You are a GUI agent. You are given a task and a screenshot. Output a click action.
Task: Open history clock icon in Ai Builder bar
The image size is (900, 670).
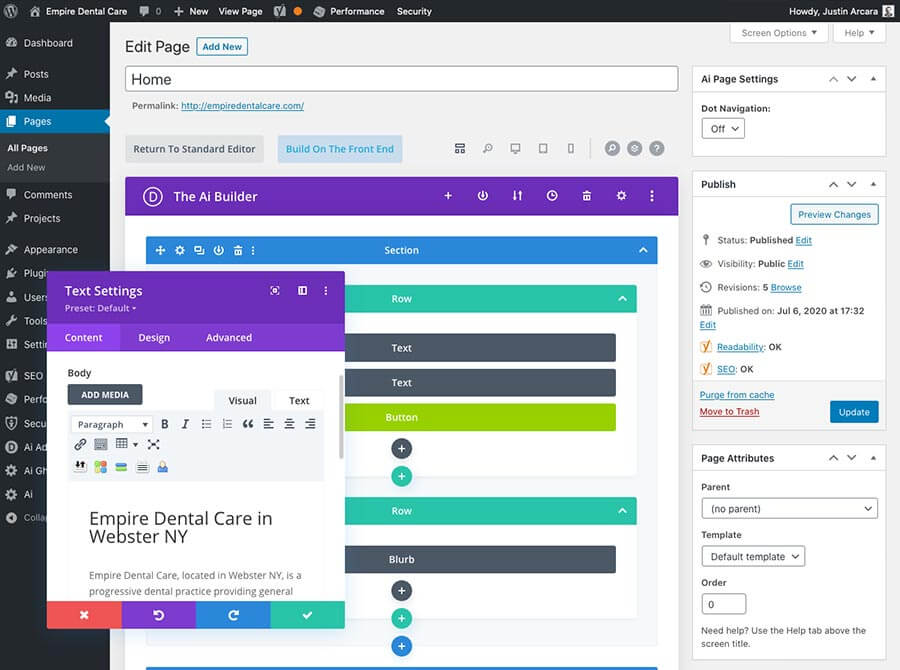coord(552,196)
